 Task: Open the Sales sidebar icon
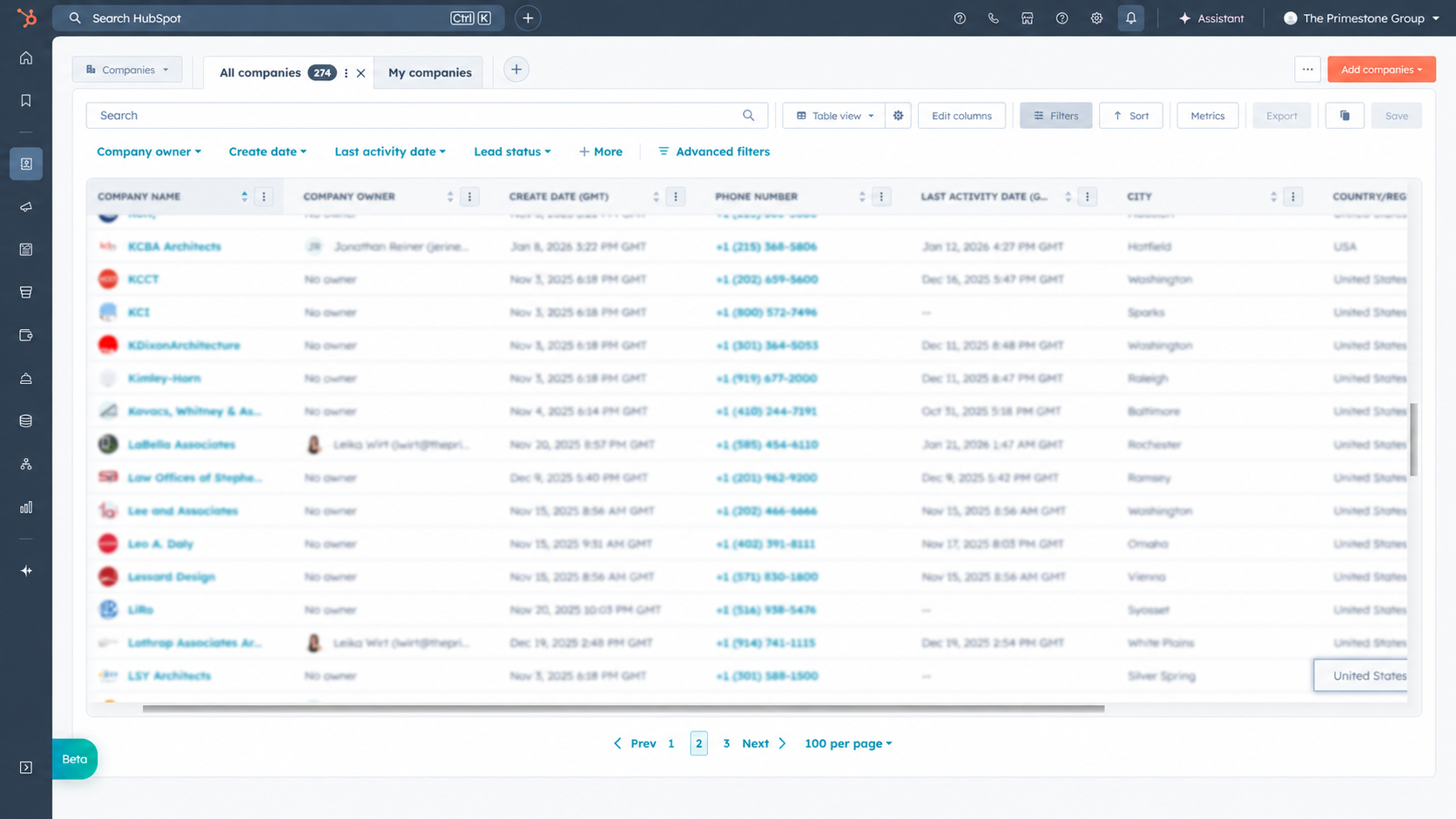26,292
